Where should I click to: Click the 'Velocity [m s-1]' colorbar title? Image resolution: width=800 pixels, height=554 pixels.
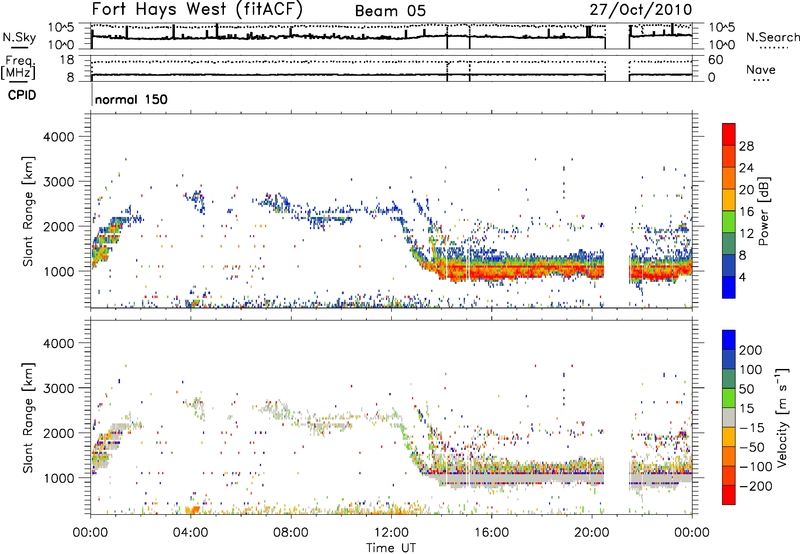(782, 417)
